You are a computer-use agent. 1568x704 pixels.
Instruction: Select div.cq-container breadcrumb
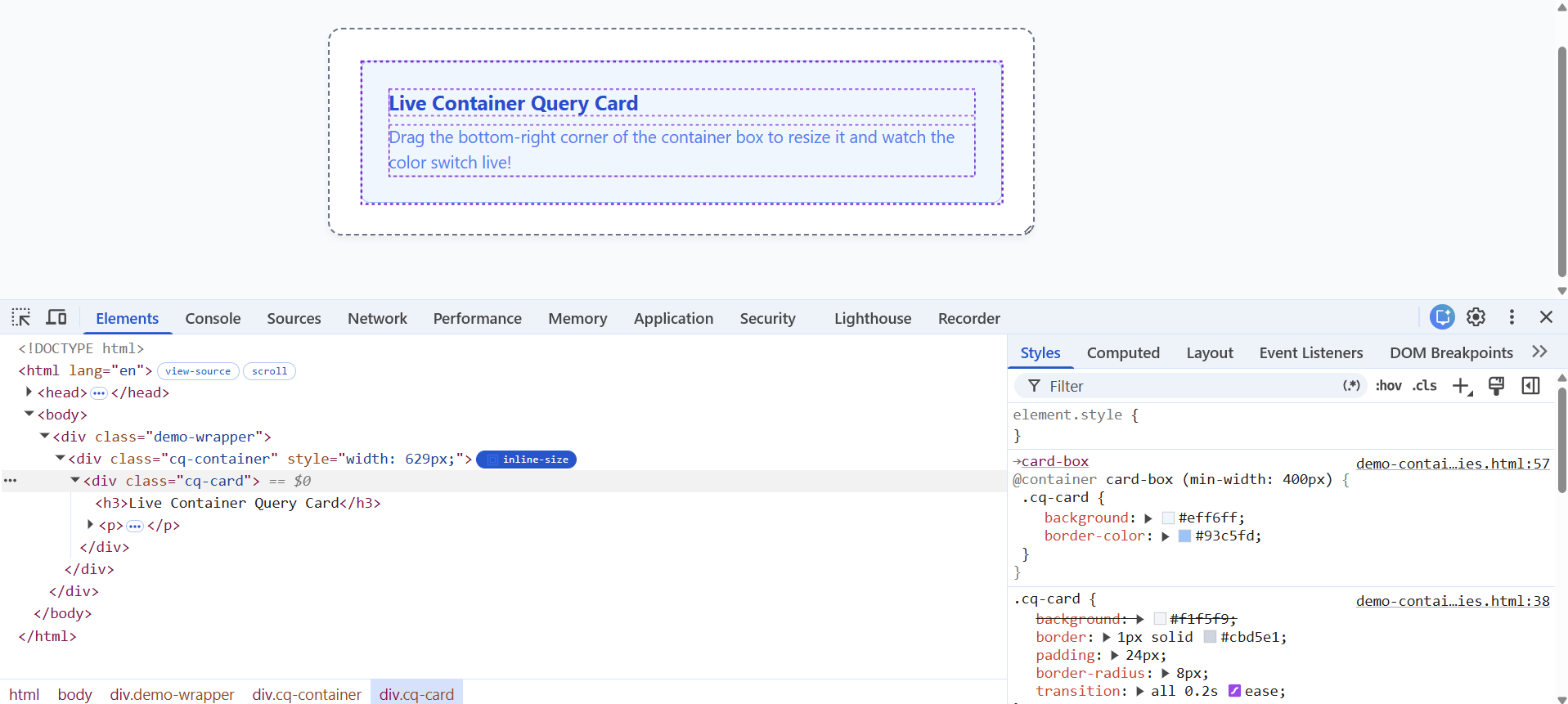307,694
